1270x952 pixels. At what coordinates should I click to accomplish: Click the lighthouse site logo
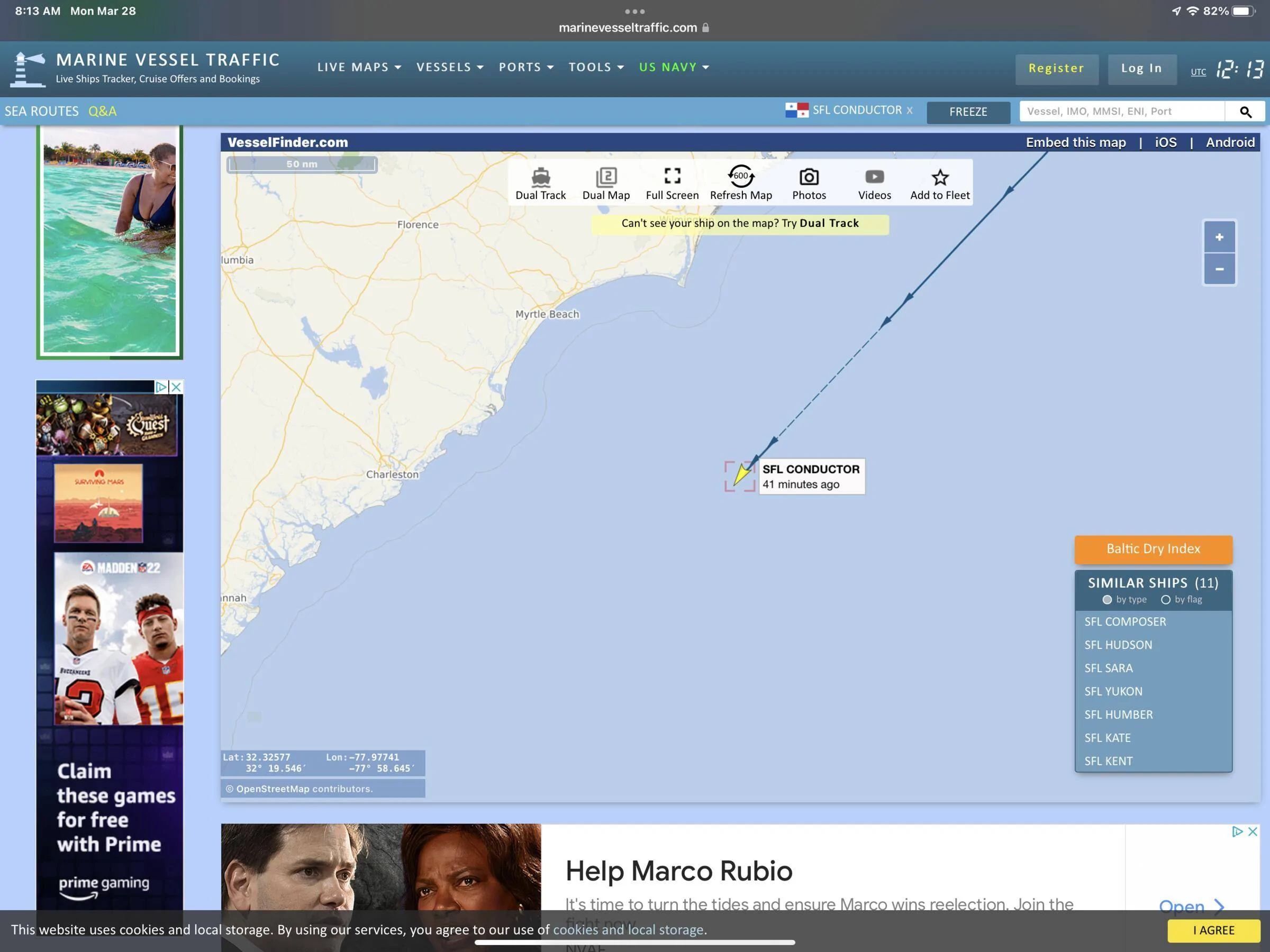(28, 69)
